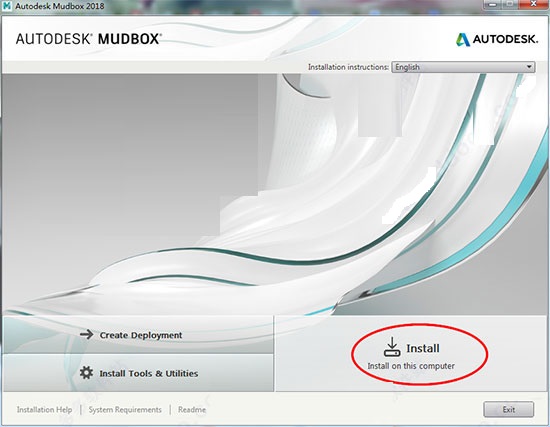Image resolution: width=550 pixels, height=427 pixels.
Task: Click the Install Tools gear icon
Action: tap(86, 373)
